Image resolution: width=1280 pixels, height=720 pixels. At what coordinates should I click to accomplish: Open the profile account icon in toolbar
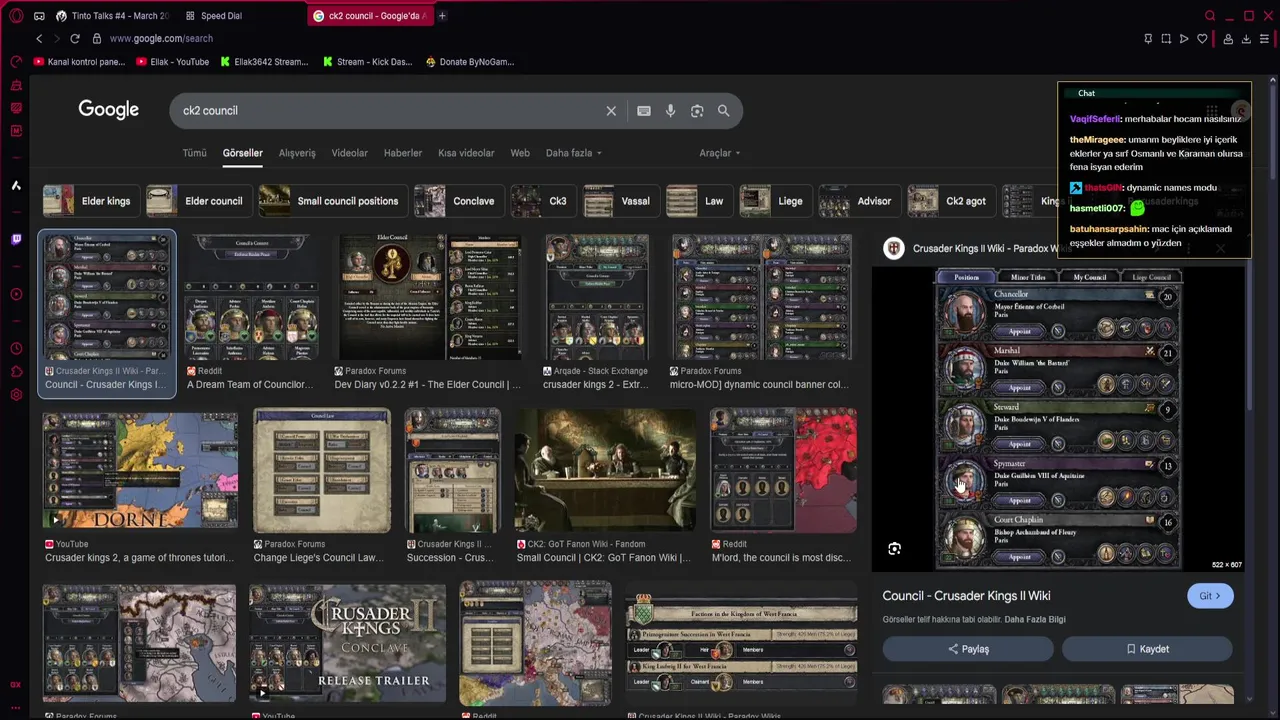click(1228, 39)
